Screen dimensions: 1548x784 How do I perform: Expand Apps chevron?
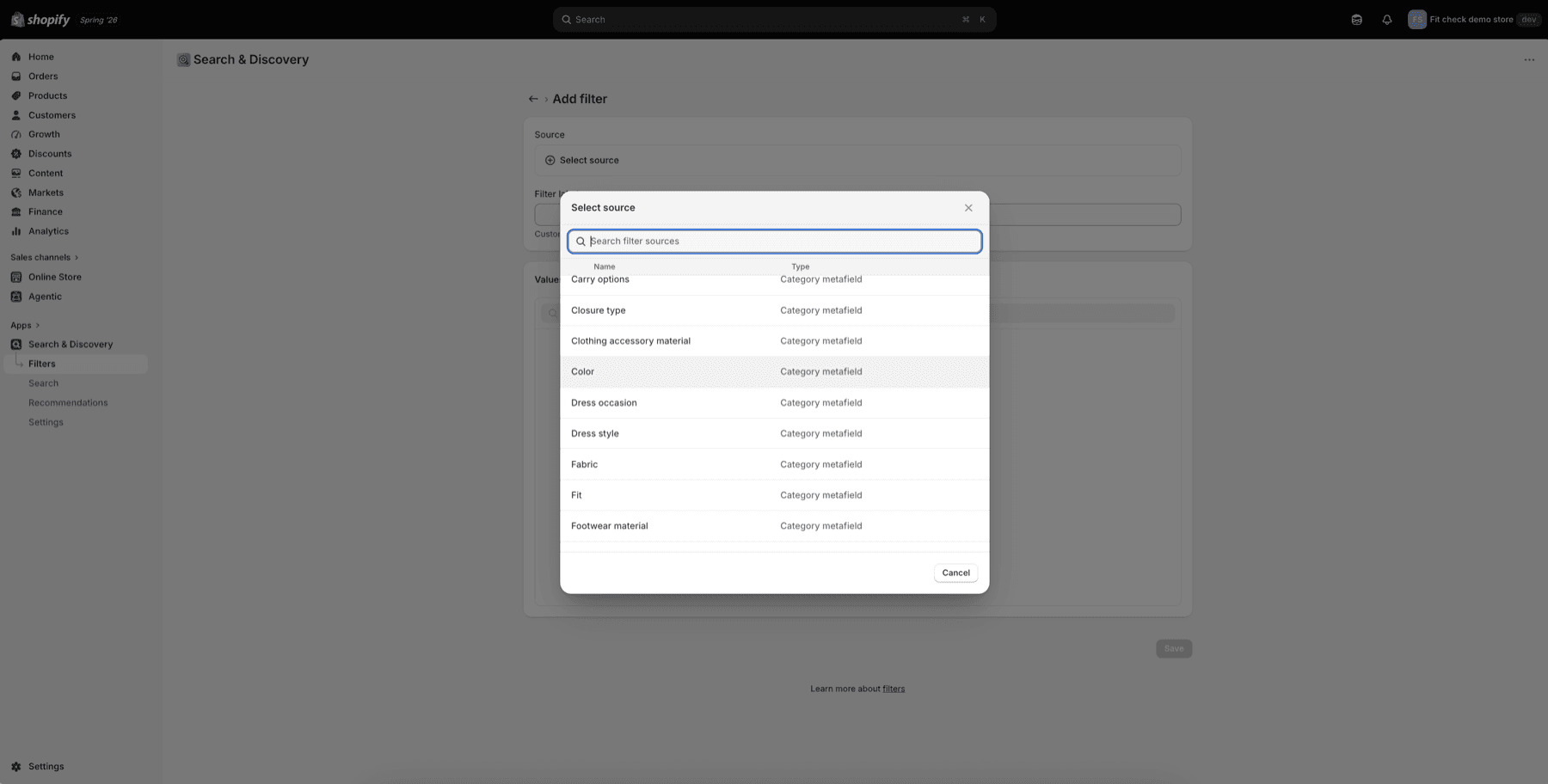click(38, 325)
